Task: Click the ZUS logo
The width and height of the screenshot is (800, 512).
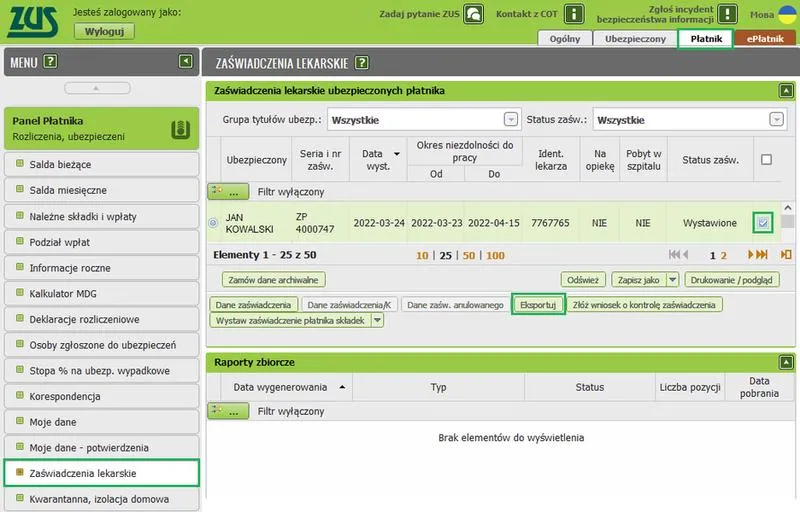Action: click(x=32, y=22)
